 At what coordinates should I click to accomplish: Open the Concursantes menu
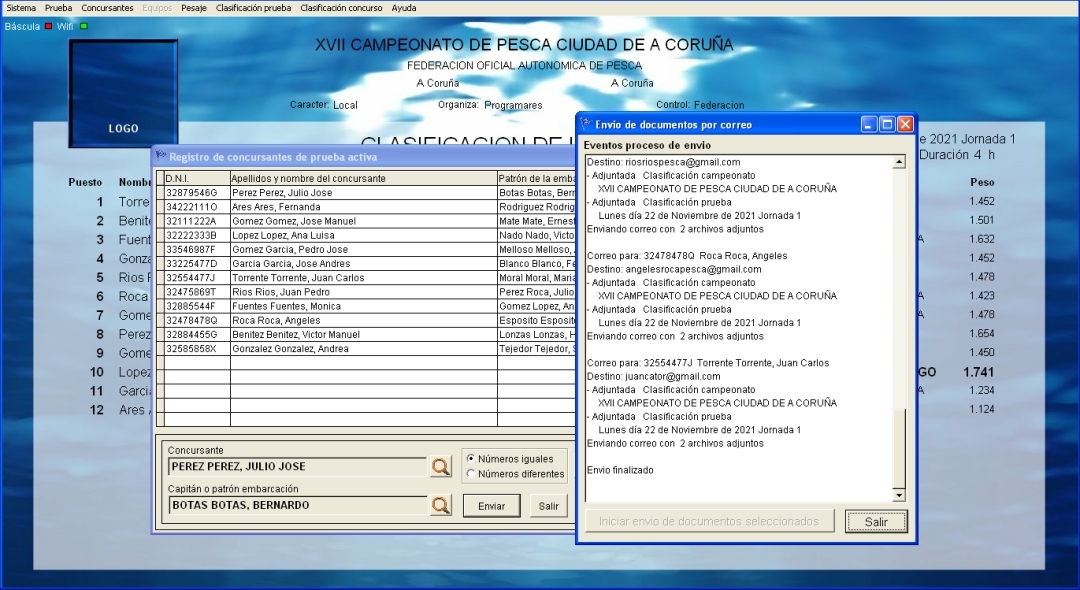click(x=107, y=8)
